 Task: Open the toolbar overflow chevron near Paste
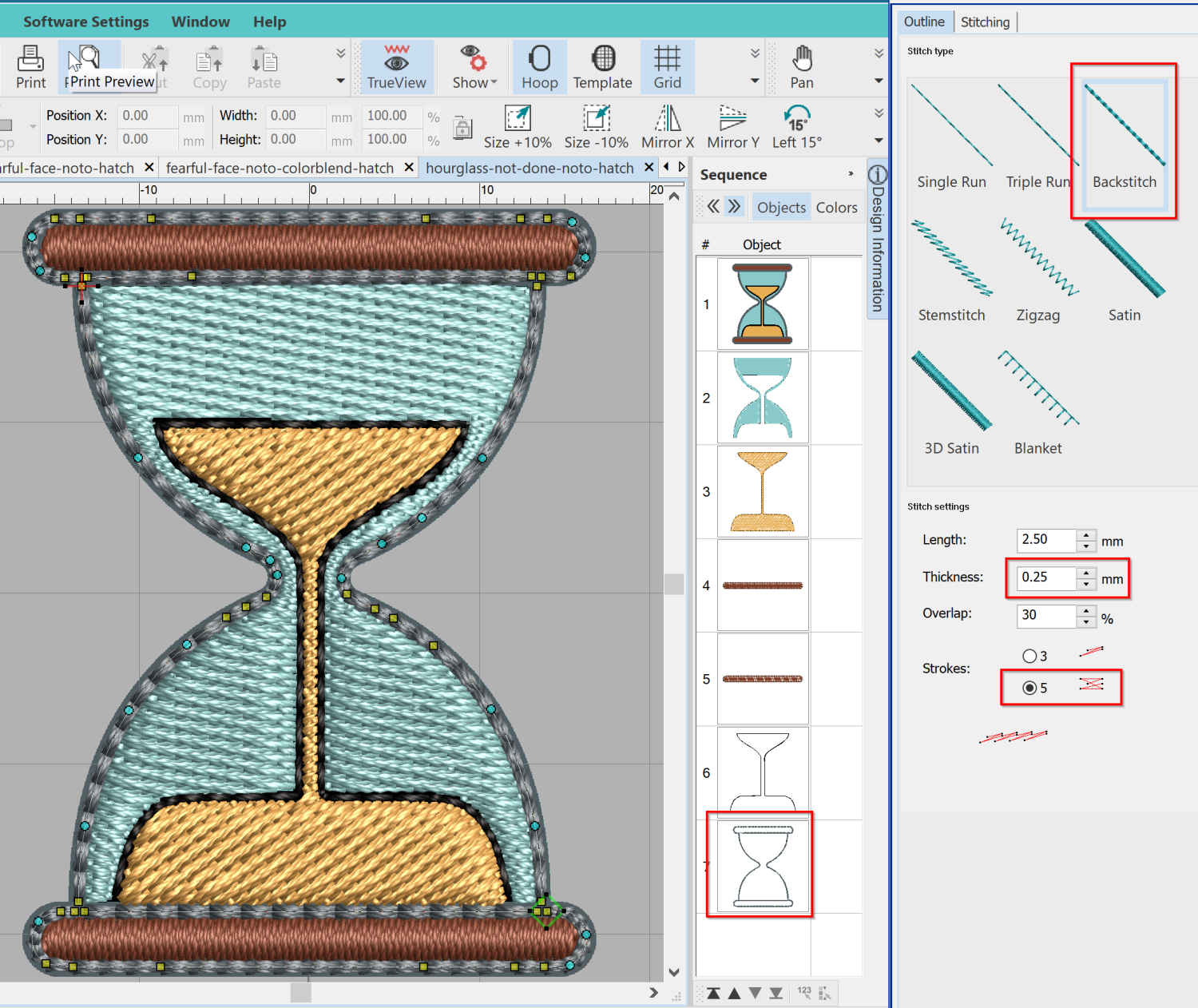click(x=339, y=53)
